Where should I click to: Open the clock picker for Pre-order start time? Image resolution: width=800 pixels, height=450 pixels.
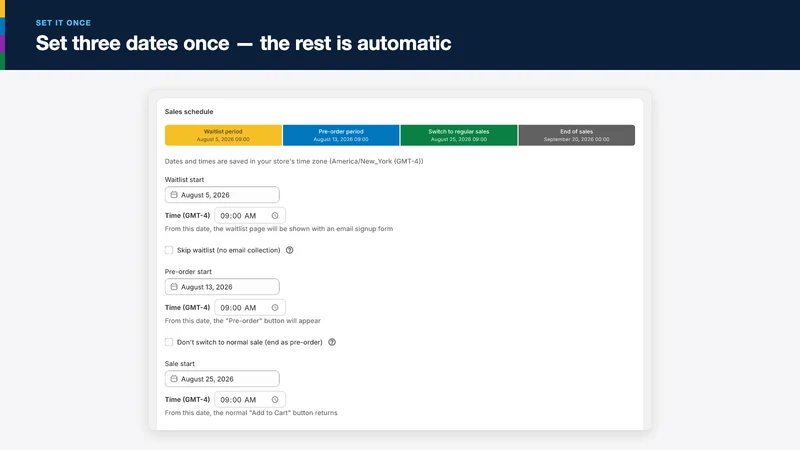[x=275, y=308]
